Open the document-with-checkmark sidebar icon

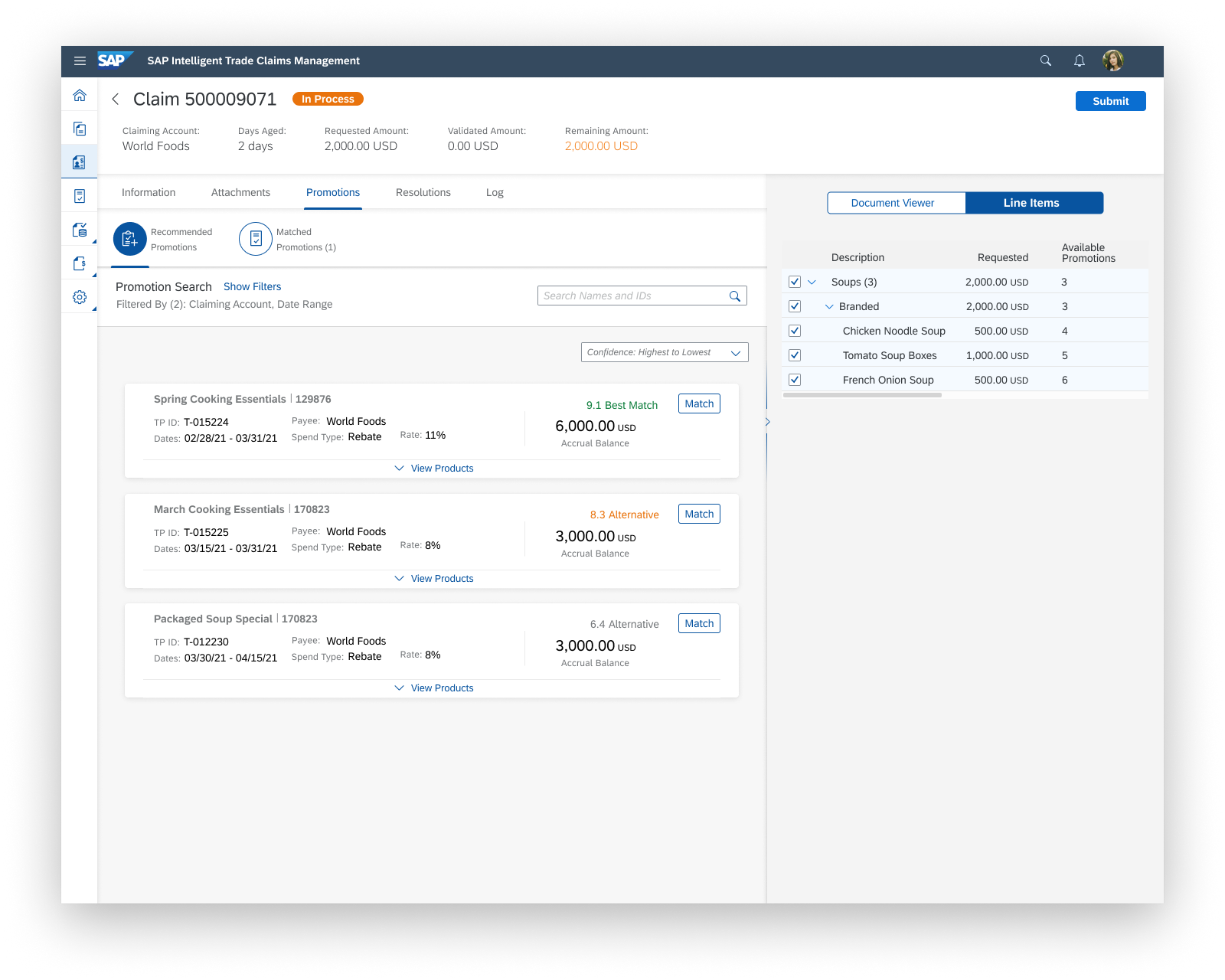80,196
